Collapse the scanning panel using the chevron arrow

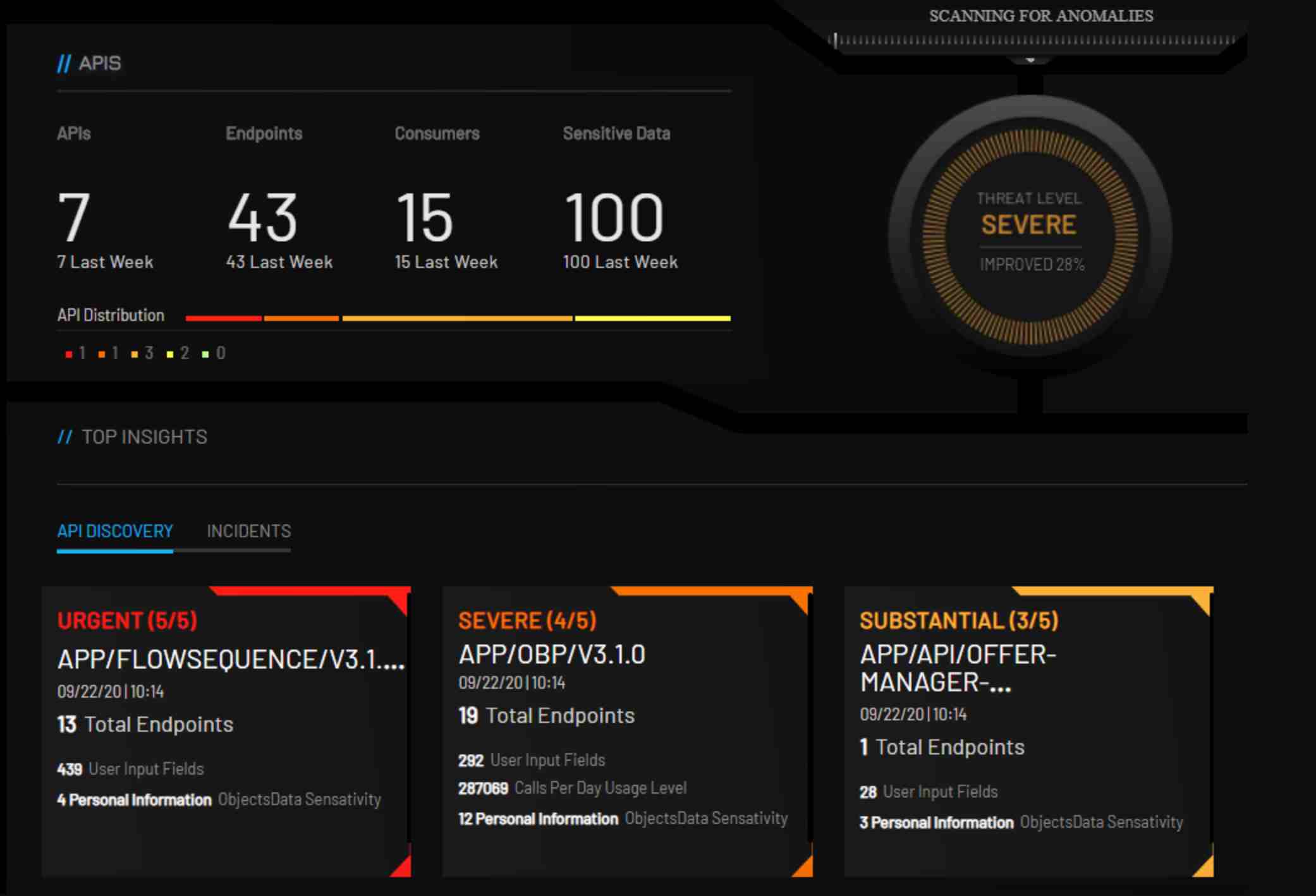(1029, 61)
